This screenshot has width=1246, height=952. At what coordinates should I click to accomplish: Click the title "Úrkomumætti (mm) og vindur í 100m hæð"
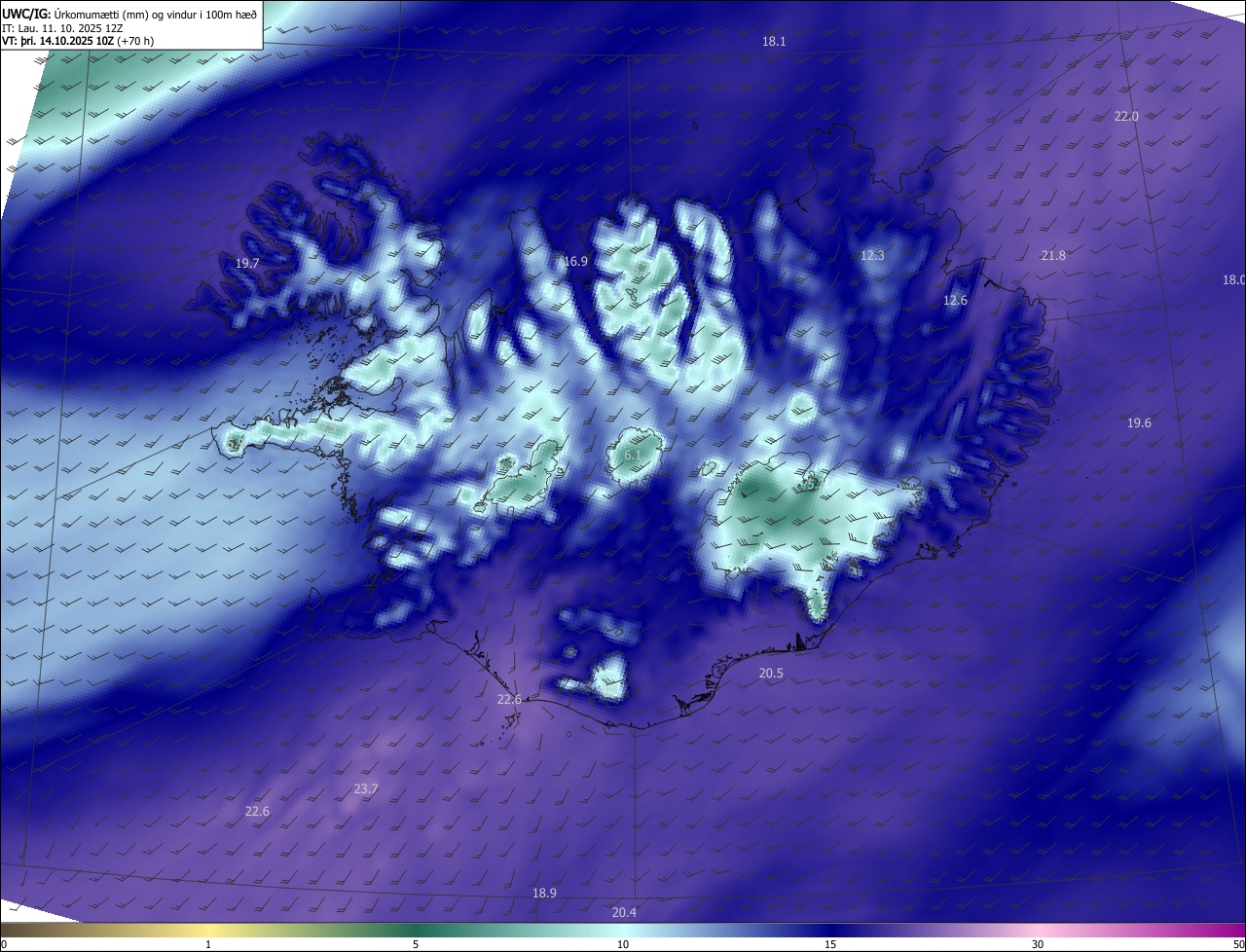(x=156, y=13)
